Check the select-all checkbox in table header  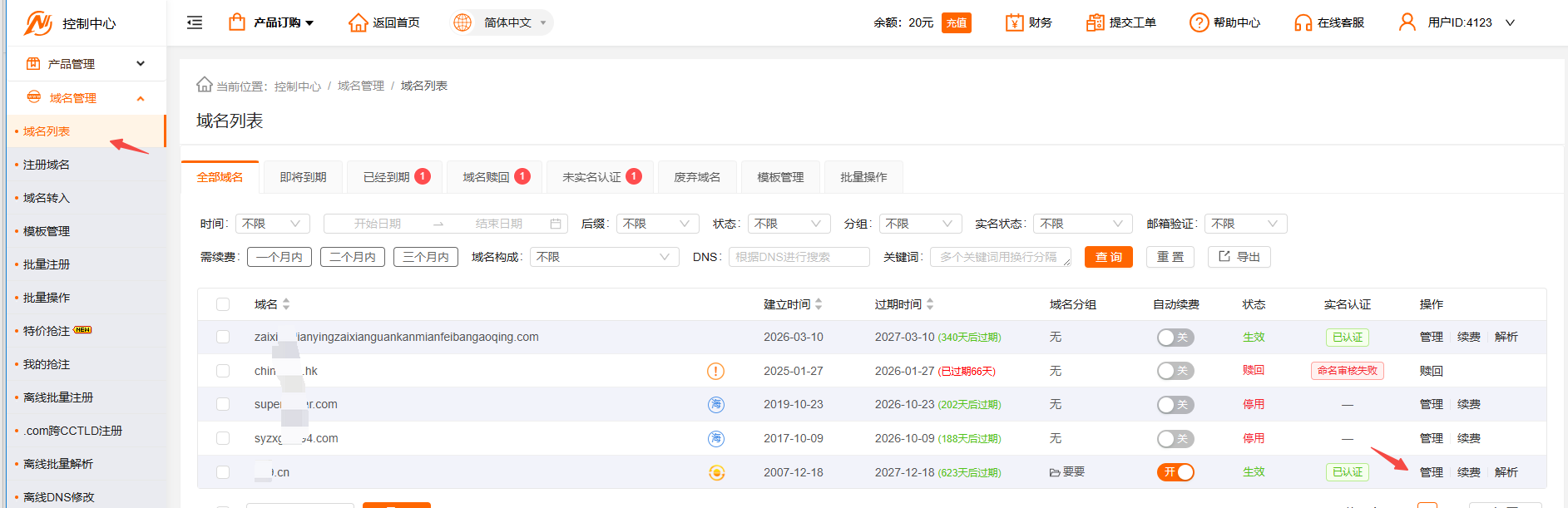click(223, 304)
